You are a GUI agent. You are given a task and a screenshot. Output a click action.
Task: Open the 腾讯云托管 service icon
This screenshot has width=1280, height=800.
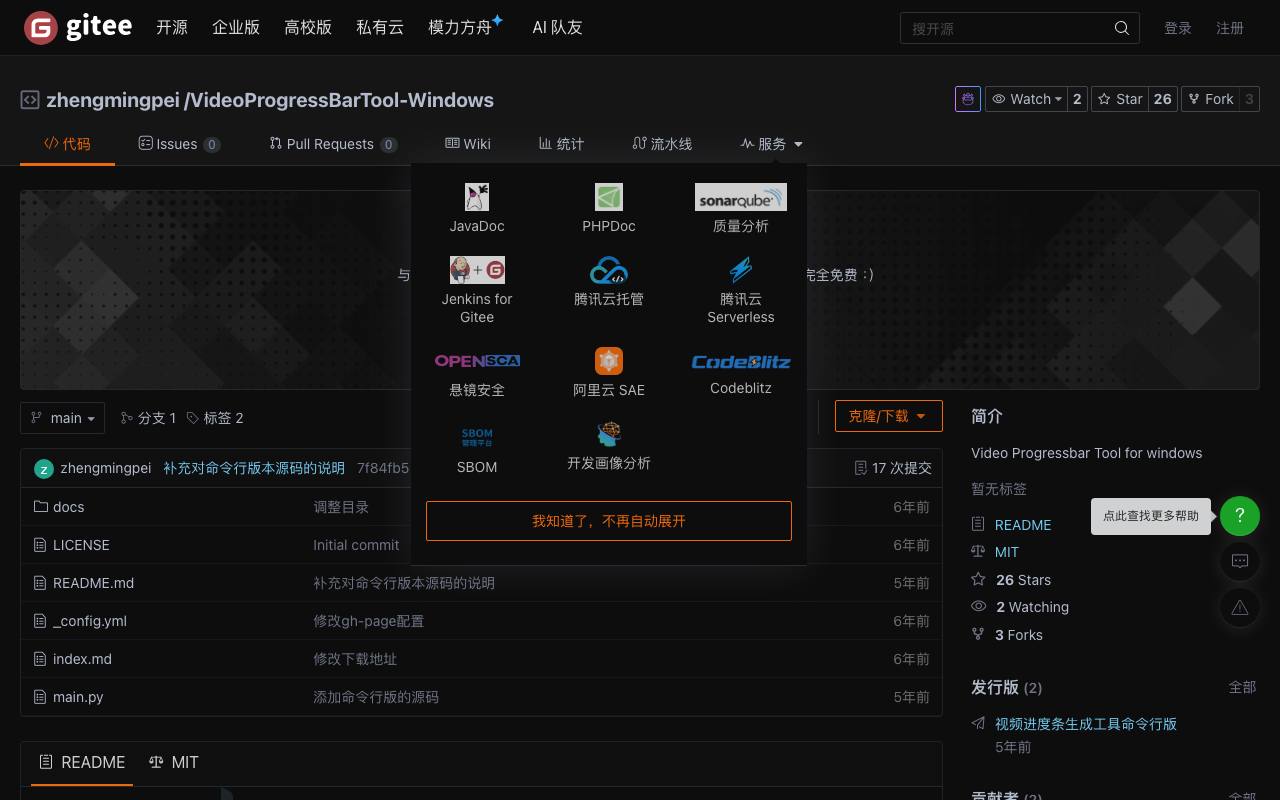pyautogui.click(x=609, y=270)
